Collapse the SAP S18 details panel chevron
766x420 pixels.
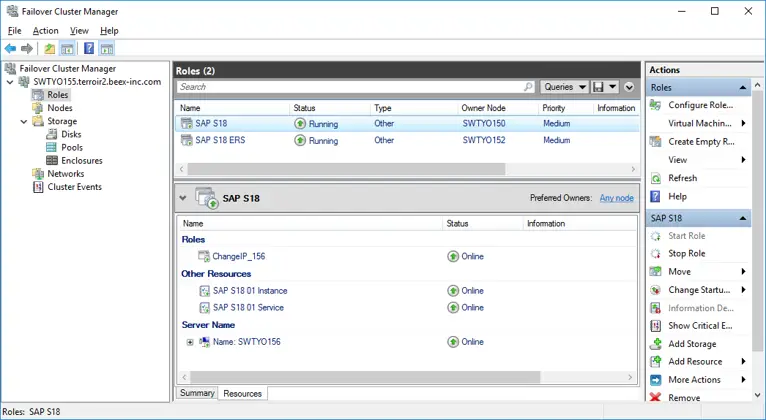[x=183, y=198]
